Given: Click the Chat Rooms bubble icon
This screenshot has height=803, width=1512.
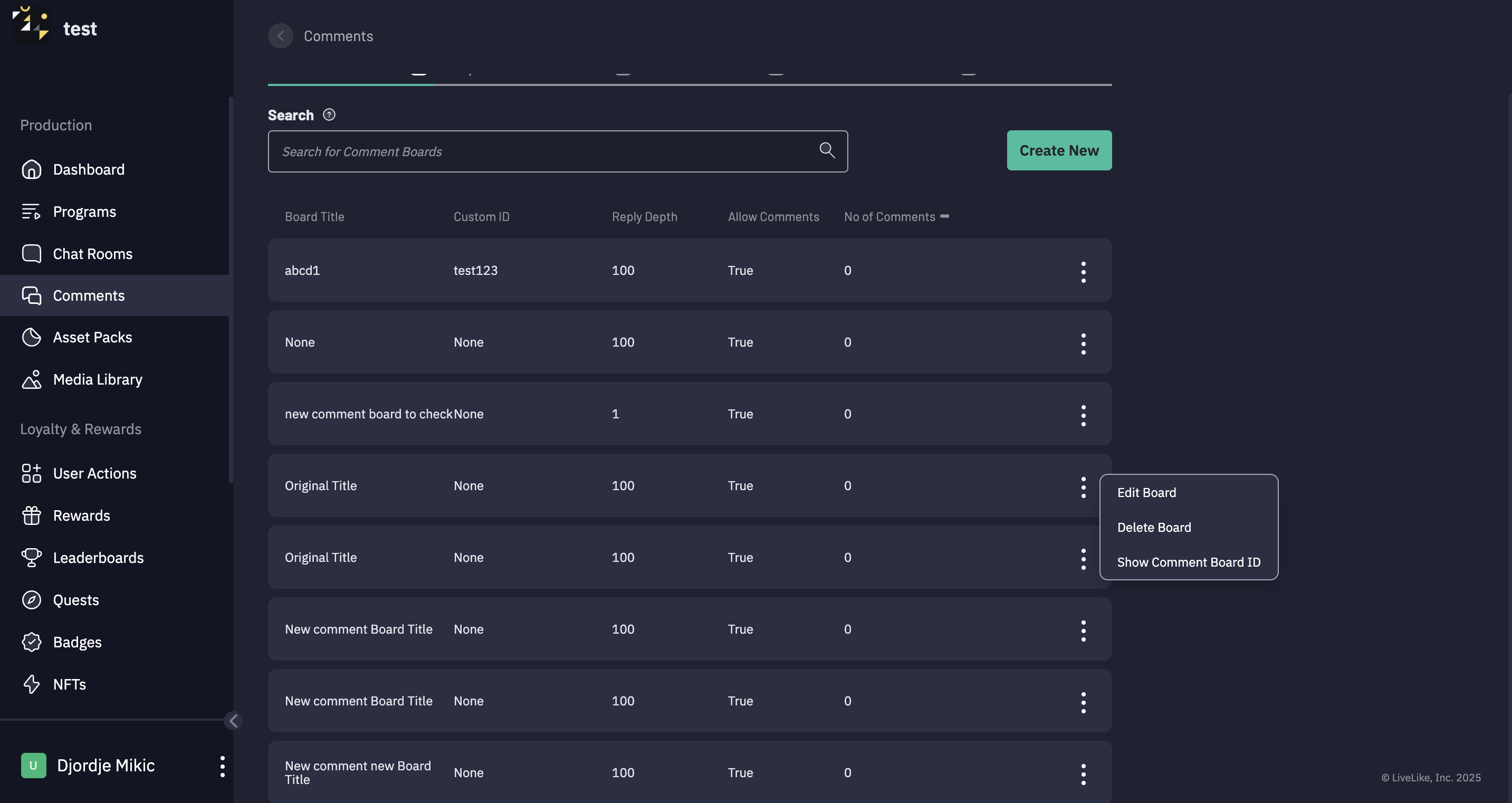Looking at the screenshot, I should coord(31,254).
